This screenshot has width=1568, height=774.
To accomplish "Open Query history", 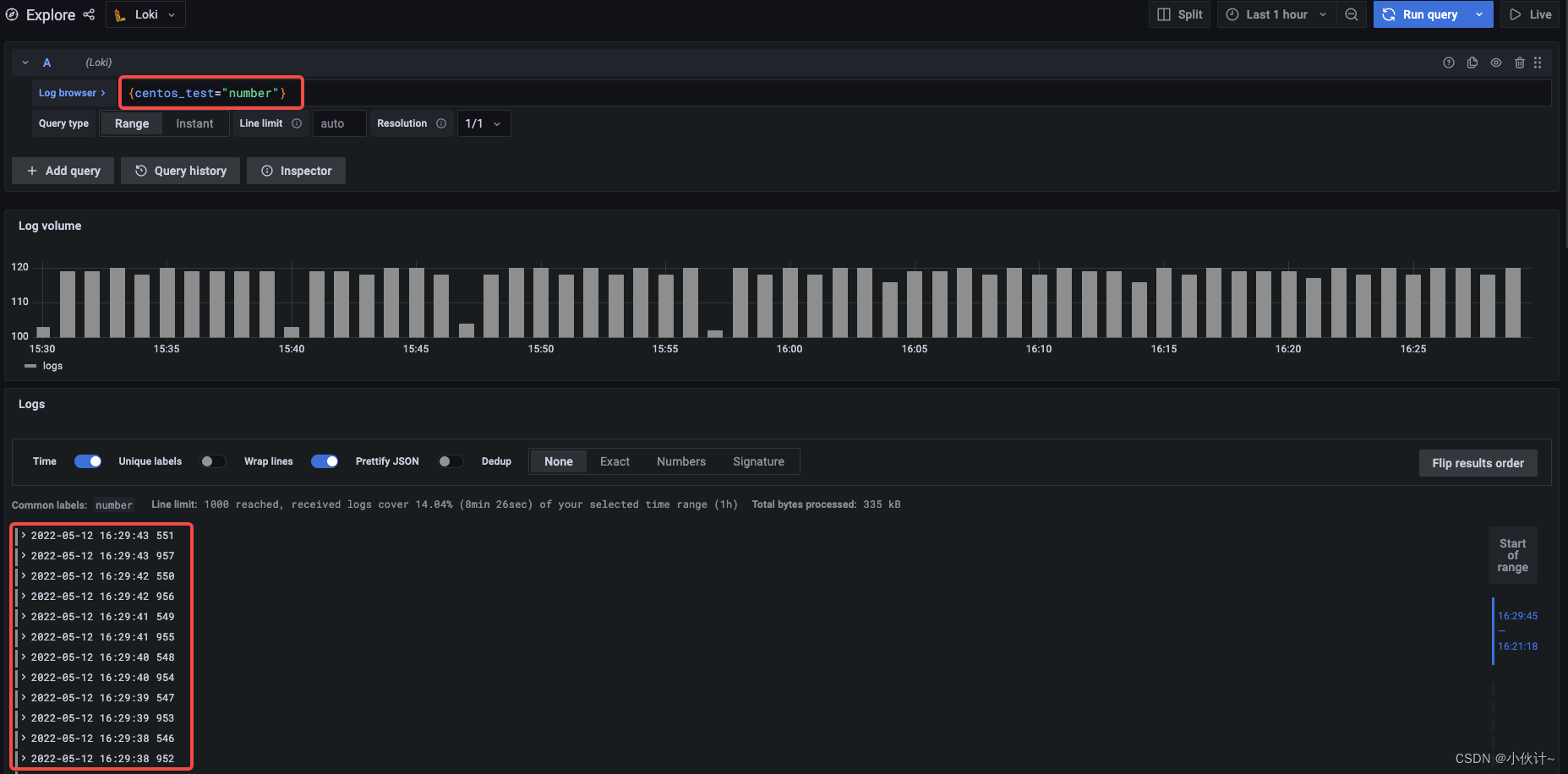I will pos(180,171).
